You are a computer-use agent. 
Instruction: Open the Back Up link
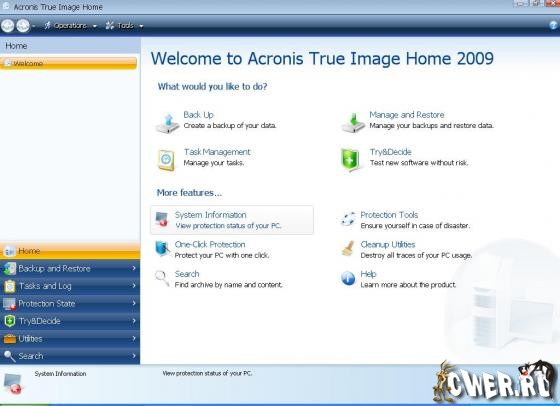coord(198,115)
